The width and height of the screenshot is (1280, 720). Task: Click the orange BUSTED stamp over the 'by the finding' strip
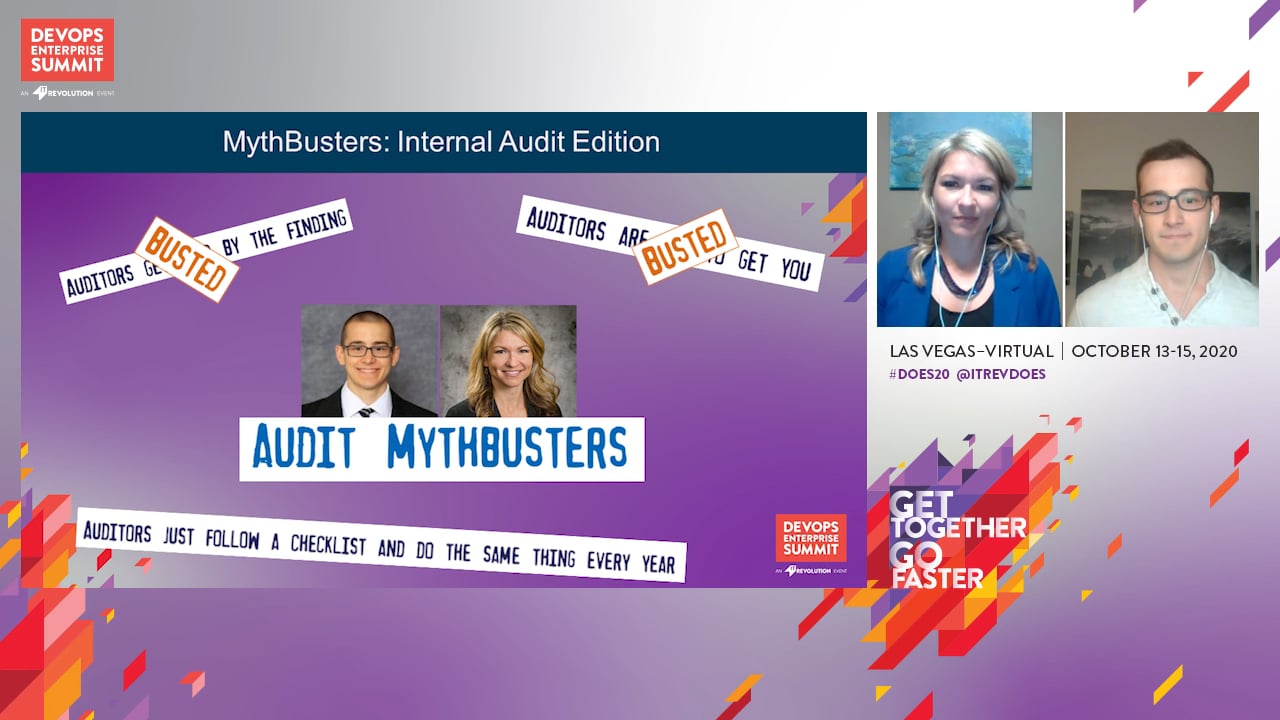(187, 259)
